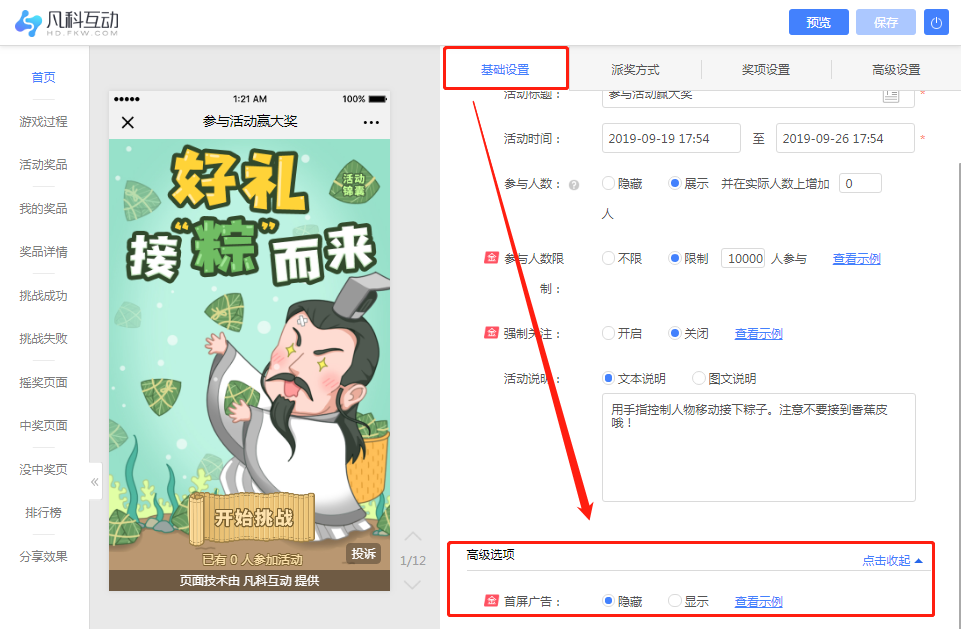Open 查看示例 link for participant limit

pos(856,259)
